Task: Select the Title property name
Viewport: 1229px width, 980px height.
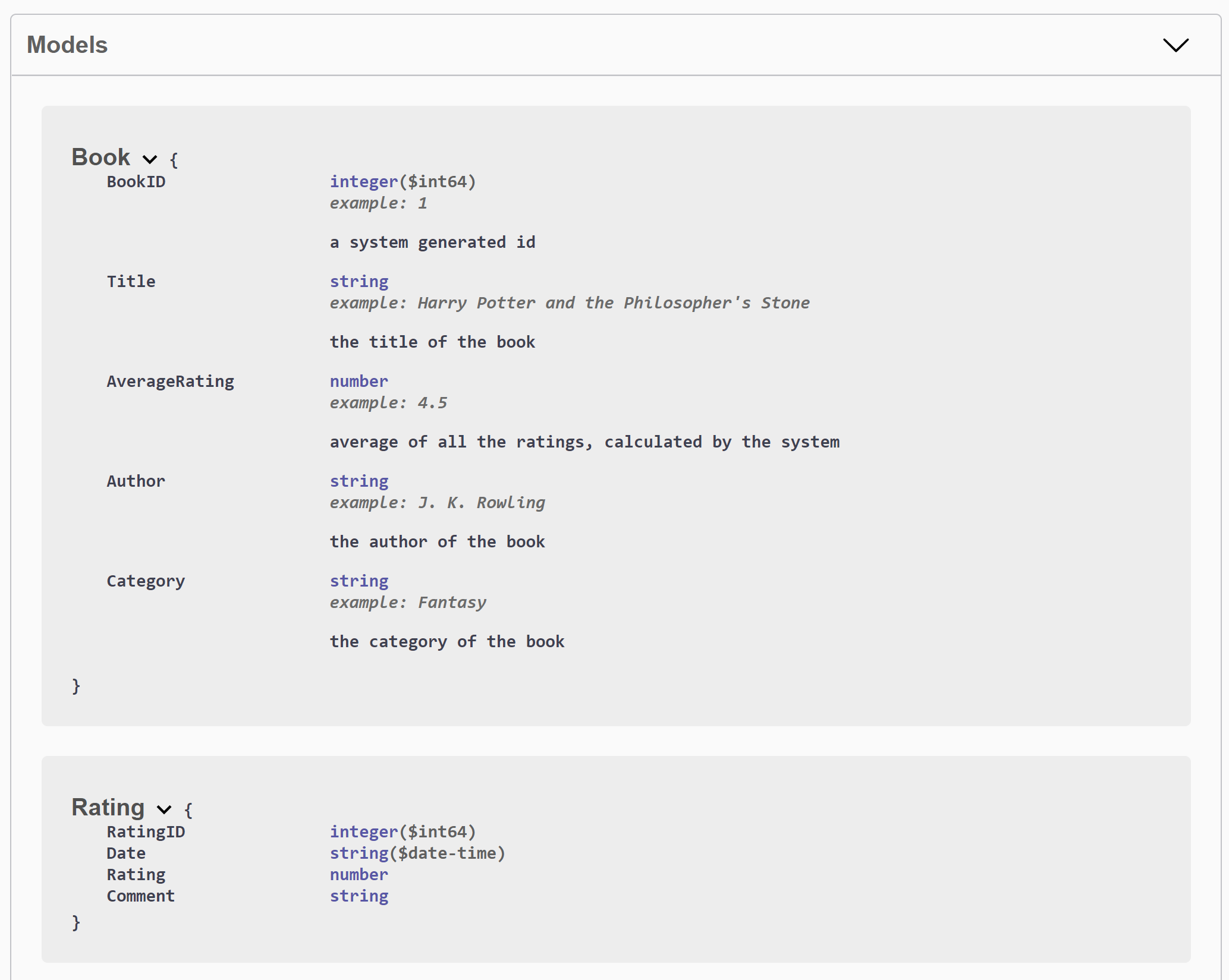Action: pos(131,282)
